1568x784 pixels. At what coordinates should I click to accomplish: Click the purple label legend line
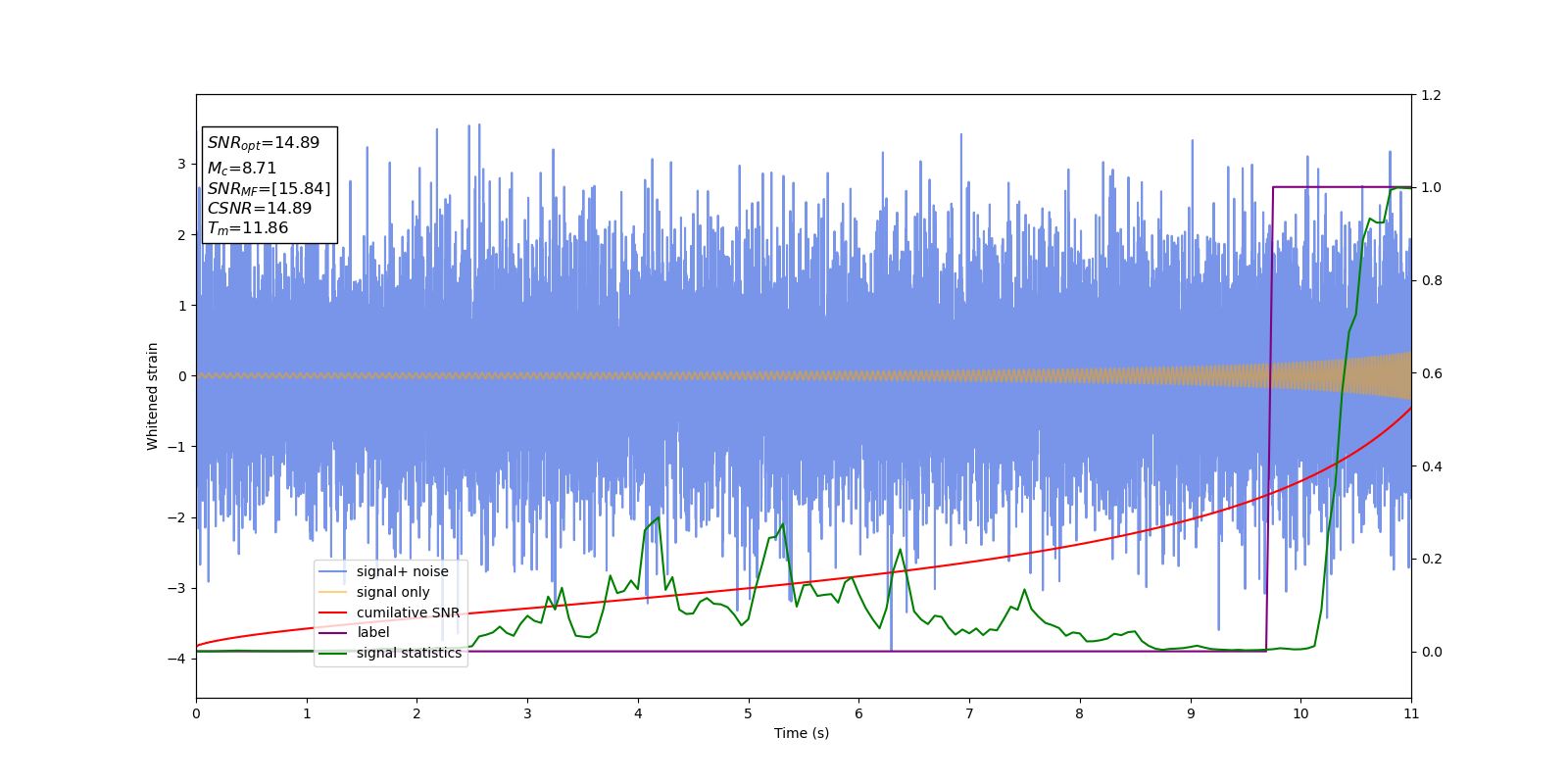click(x=333, y=633)
